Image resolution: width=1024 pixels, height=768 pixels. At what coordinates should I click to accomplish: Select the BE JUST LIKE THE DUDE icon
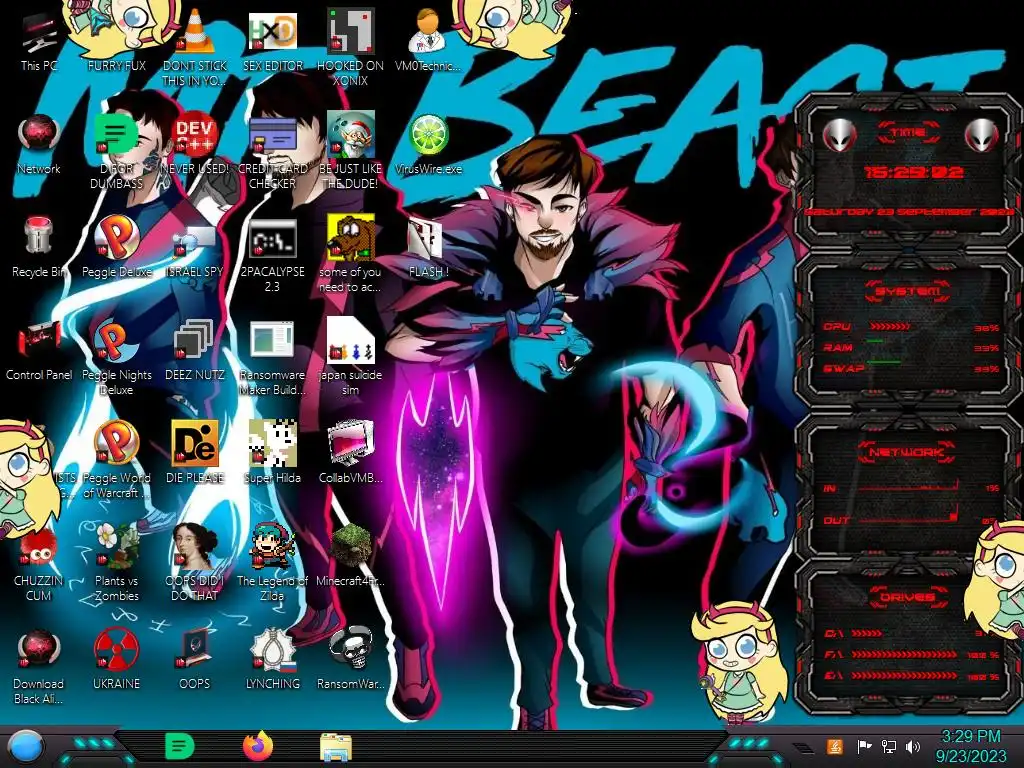point(350,134)
